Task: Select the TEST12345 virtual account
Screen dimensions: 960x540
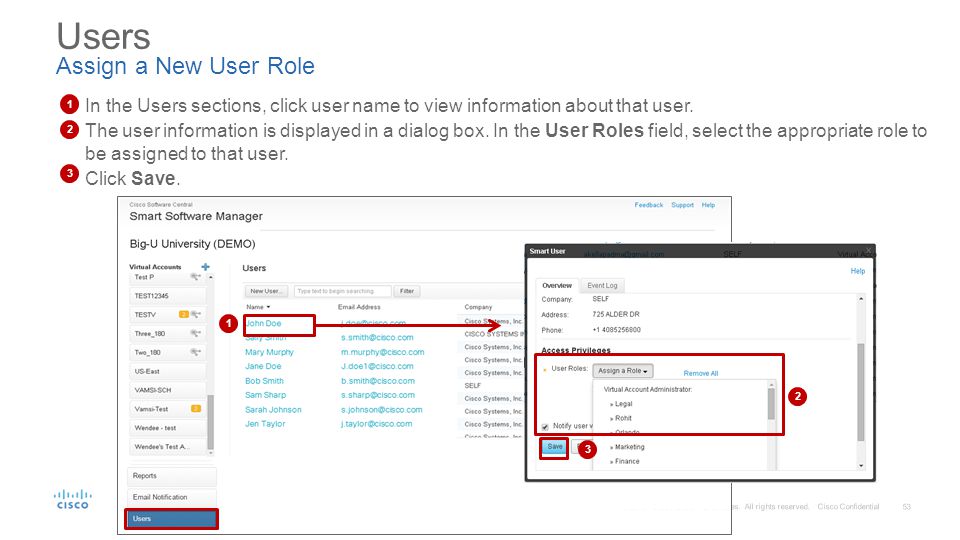Action: coord(168,296)
